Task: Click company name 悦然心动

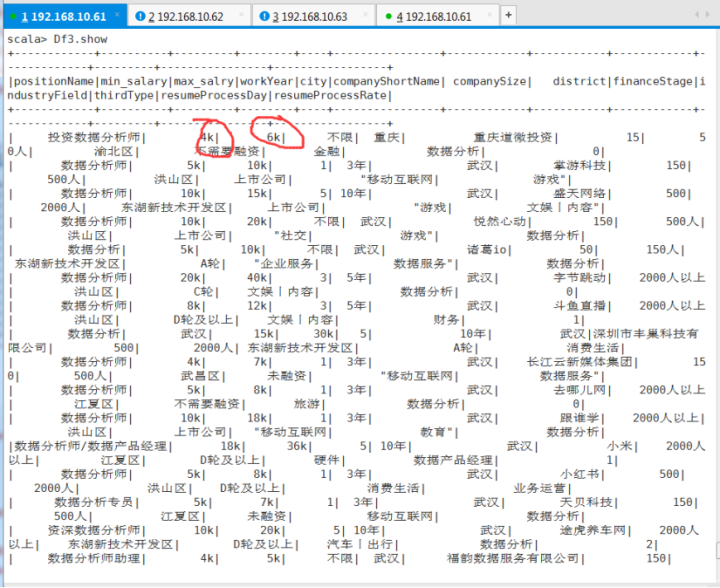Action: point(500,221)
